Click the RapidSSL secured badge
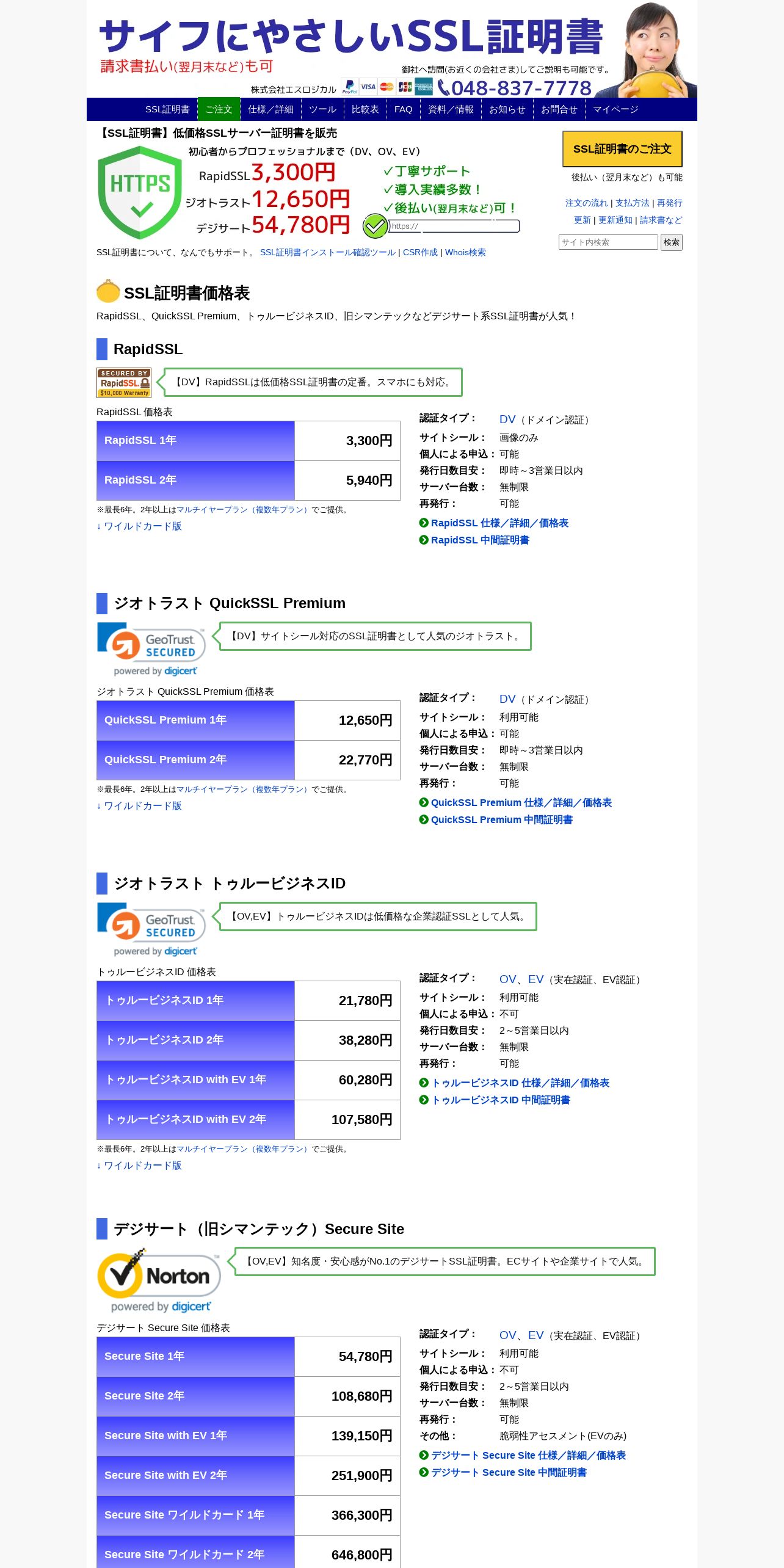784x1568 pixels. 124,383
